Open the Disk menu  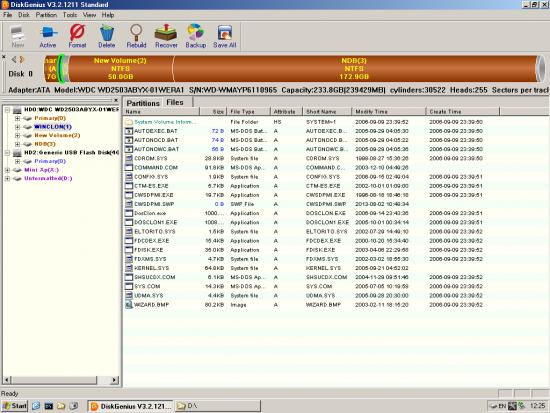(x=24, y=15)
